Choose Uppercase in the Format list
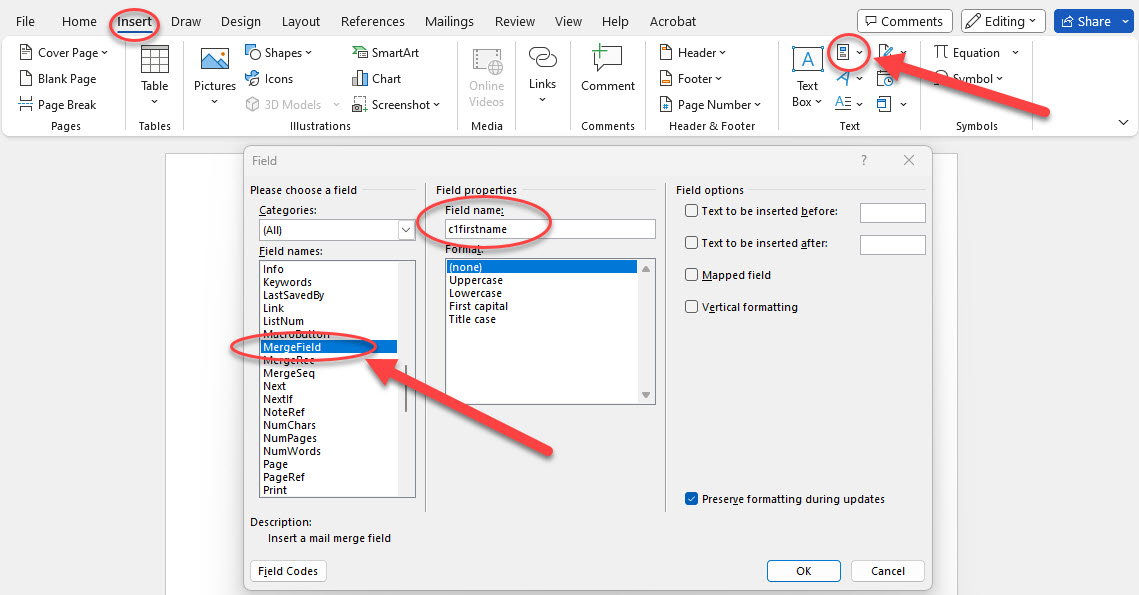Viewport: 1139px width, 595px height. (475, 280)
